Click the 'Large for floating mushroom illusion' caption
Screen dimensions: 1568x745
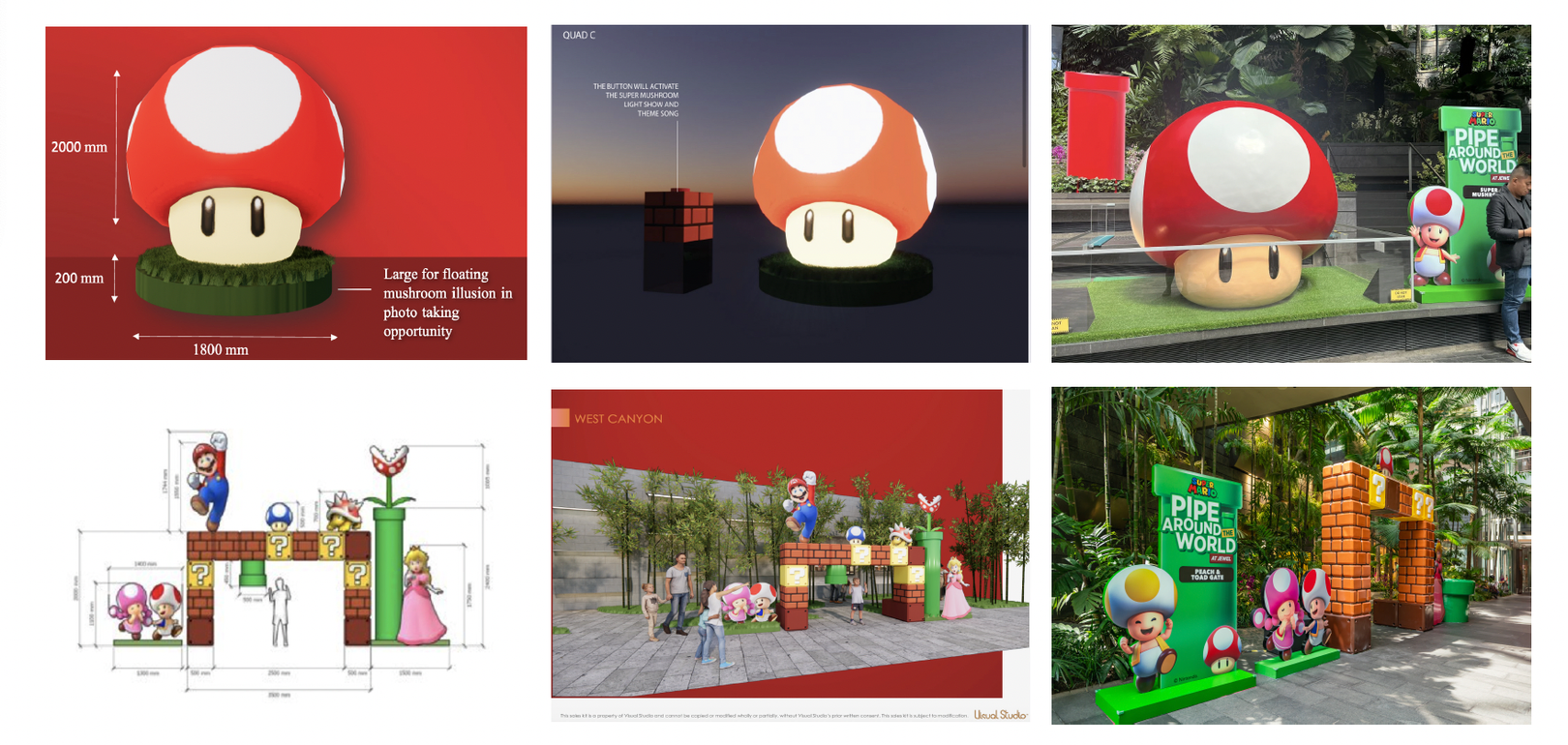click(x=447, y=302)
